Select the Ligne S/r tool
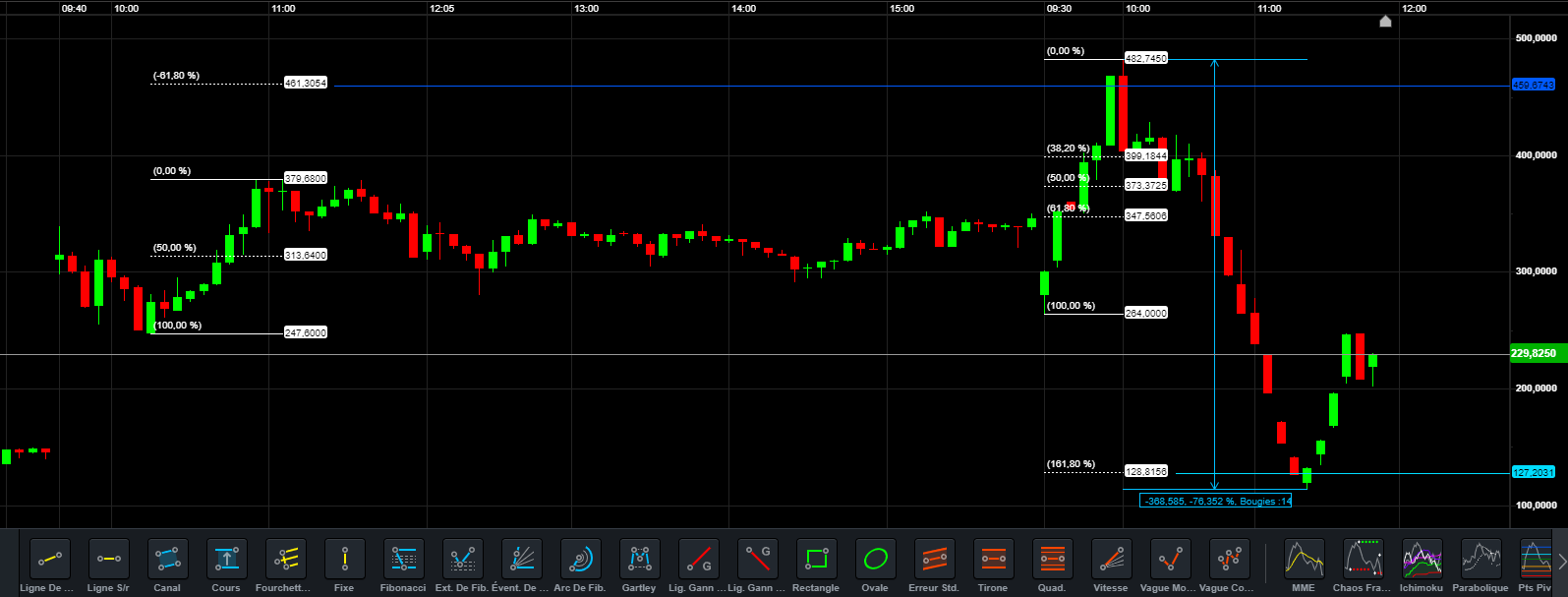 pos(109,559)
